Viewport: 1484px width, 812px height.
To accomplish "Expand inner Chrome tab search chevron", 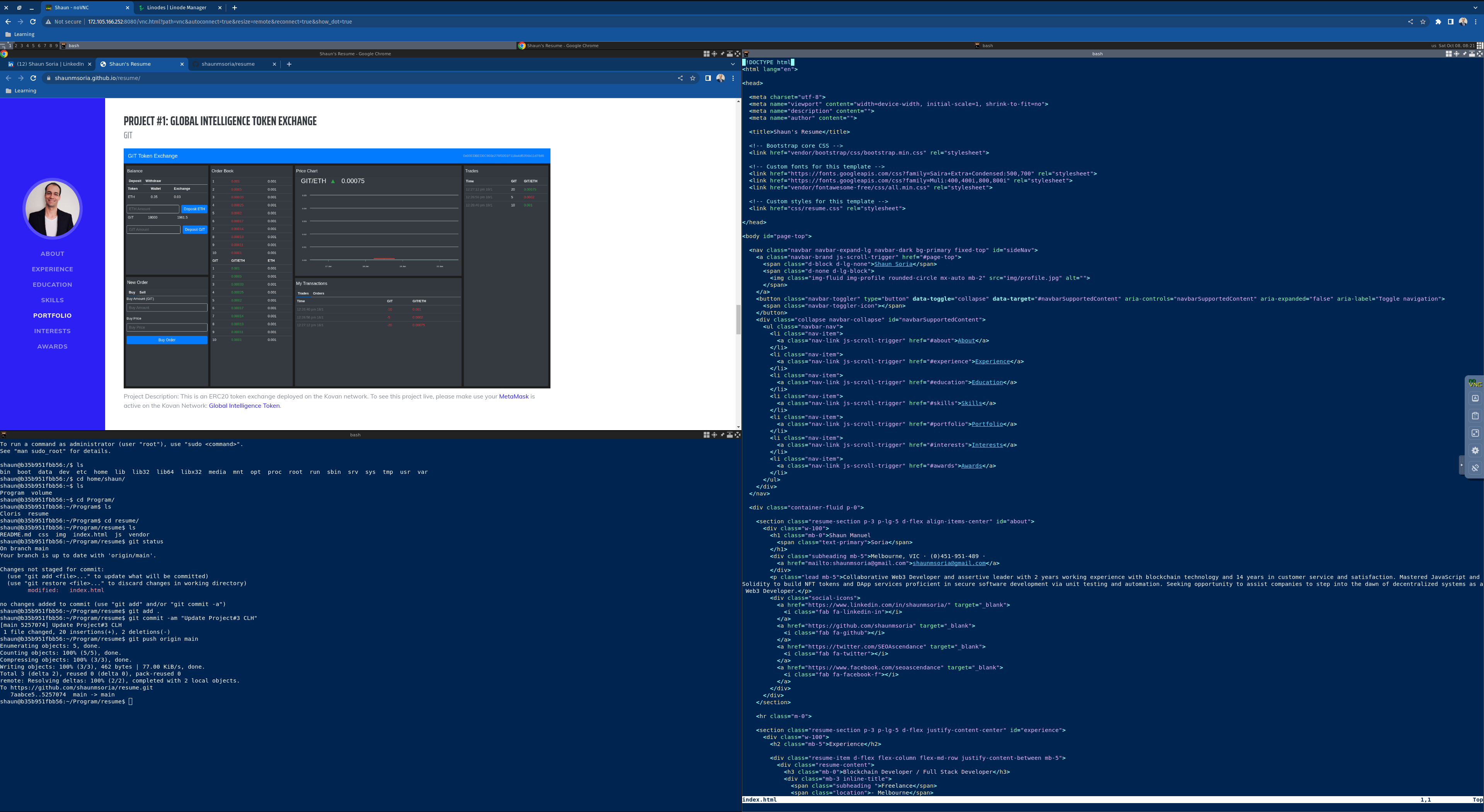I will click(x=733, y=64).
